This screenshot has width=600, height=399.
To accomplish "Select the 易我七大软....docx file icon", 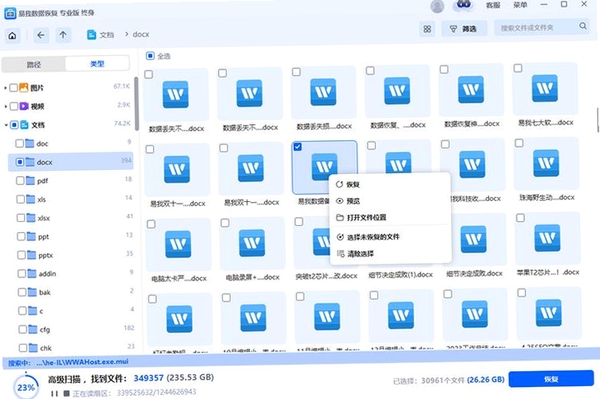I will coord(545,88).
